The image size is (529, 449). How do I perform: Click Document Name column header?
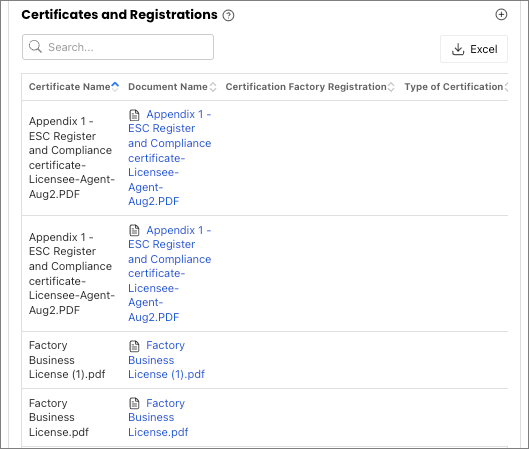[168, 87]
